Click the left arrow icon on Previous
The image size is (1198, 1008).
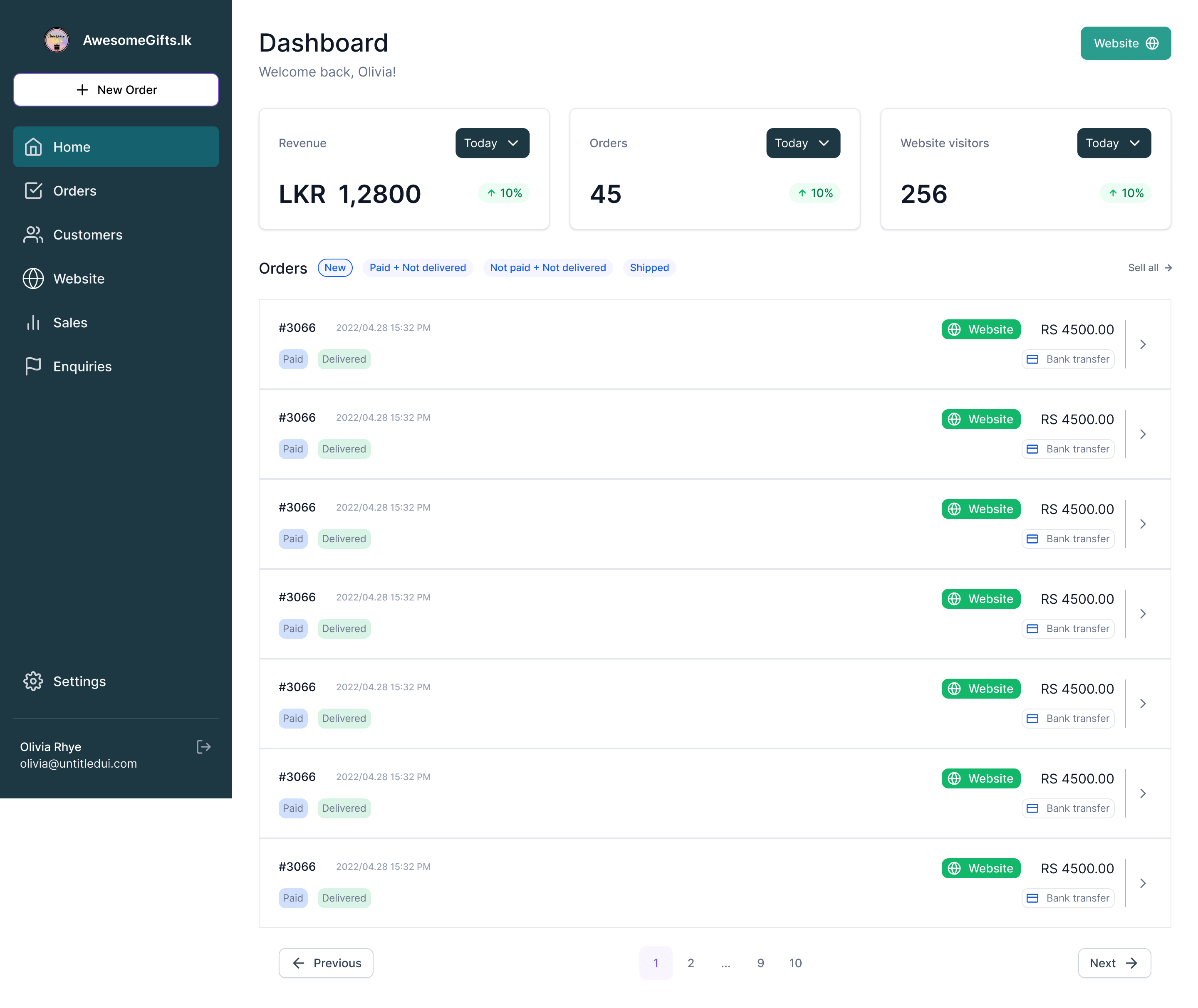point(298,963)
